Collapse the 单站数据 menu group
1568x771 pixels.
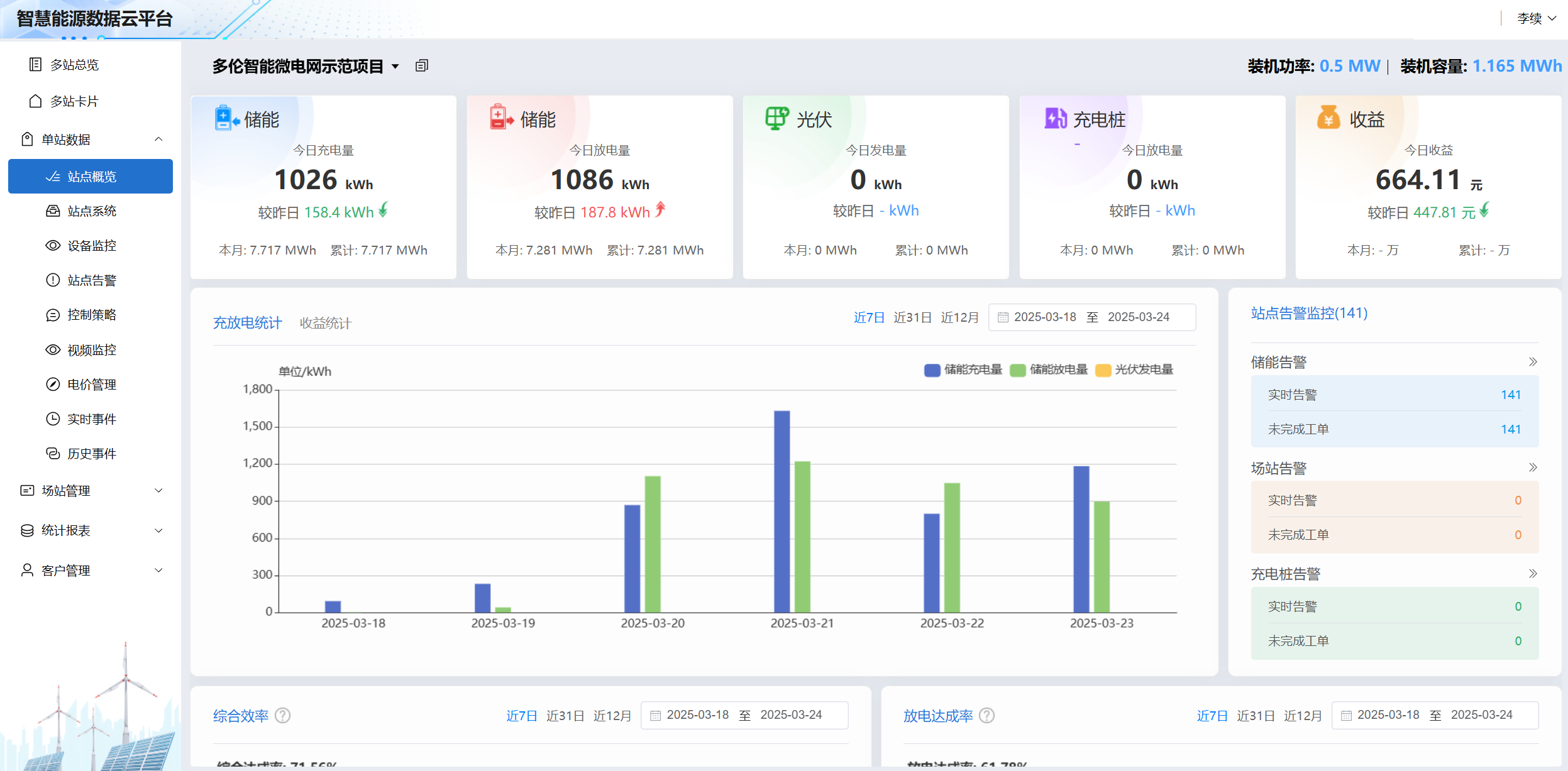pyautogui.click(x=158, y=139)
